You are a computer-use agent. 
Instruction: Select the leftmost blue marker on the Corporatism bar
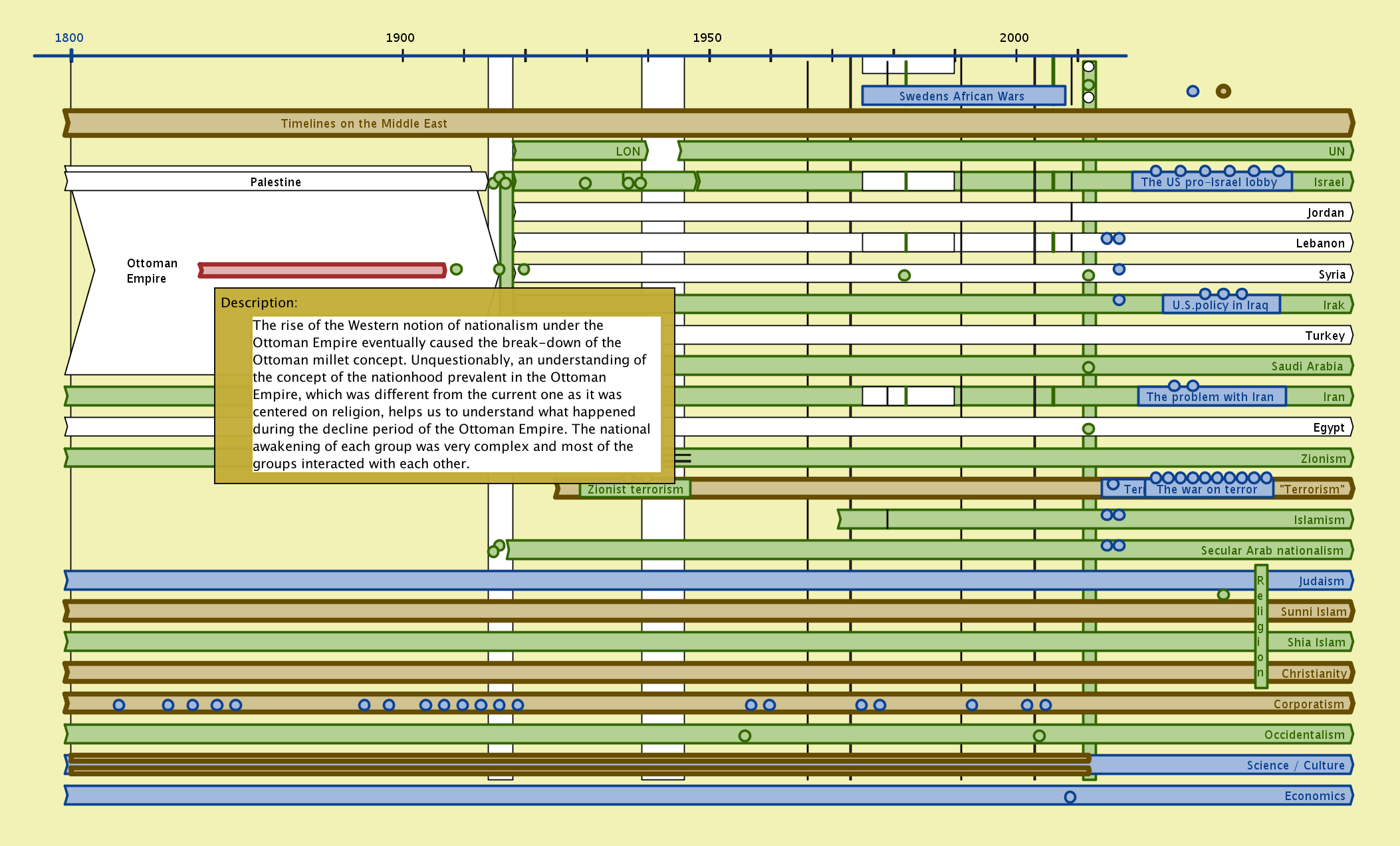tap(119, 705)
